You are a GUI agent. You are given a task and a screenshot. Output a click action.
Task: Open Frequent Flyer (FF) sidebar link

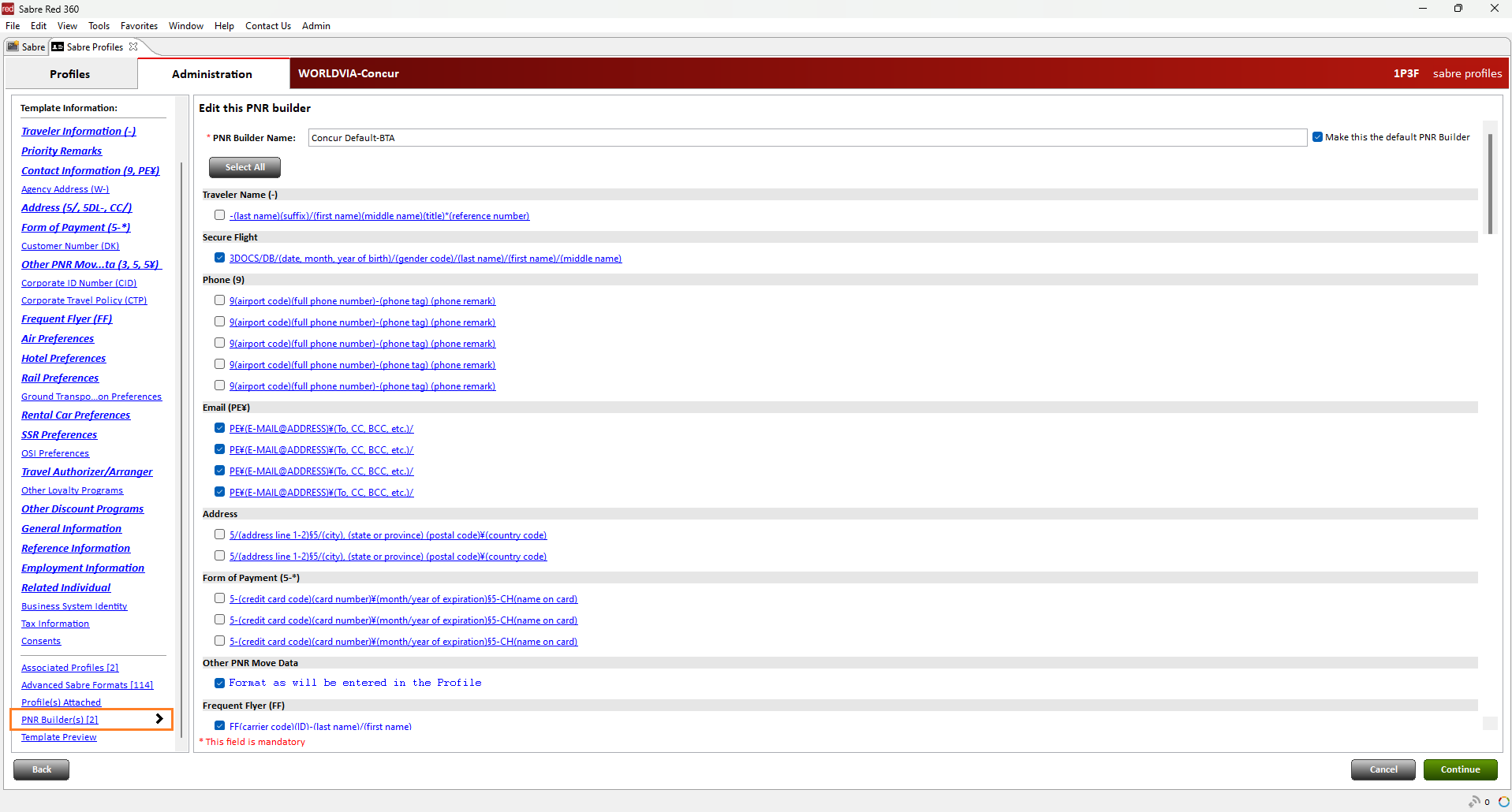[x=67, y=319]
